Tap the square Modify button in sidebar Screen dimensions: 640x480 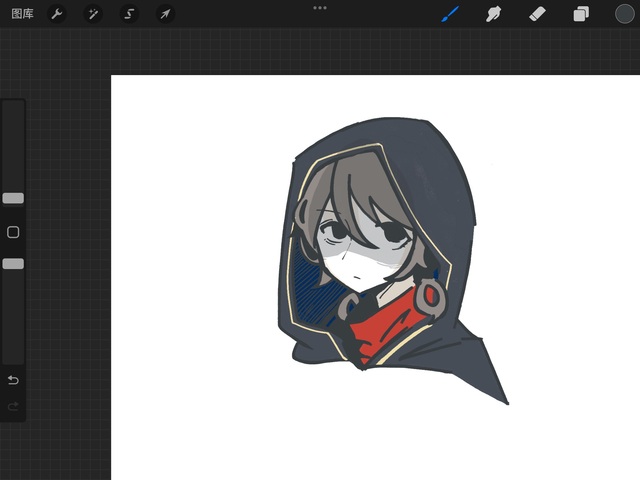point(13,232)
